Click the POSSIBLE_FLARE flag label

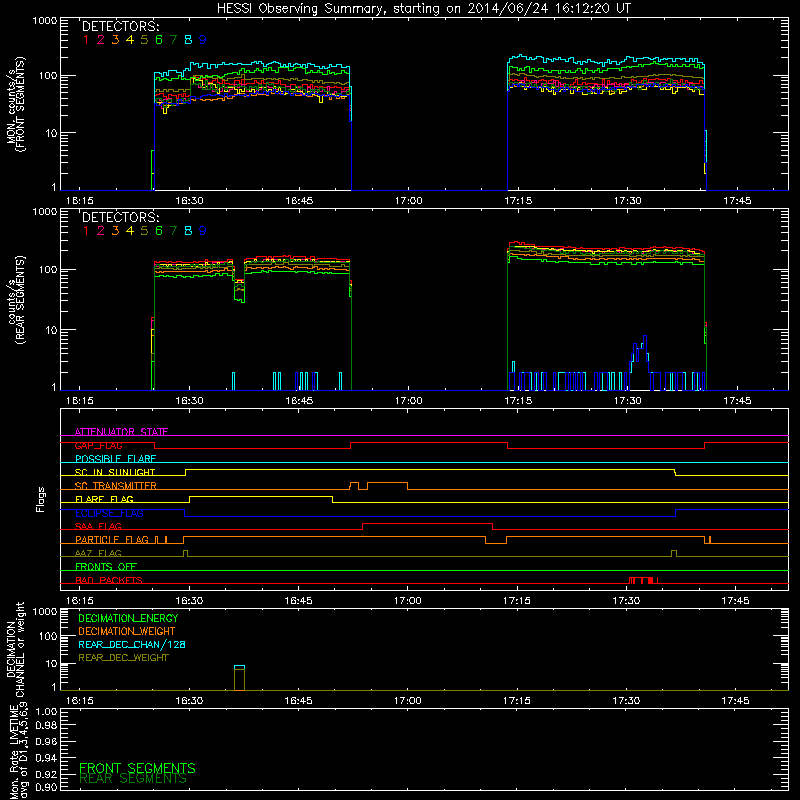[115, 459]
